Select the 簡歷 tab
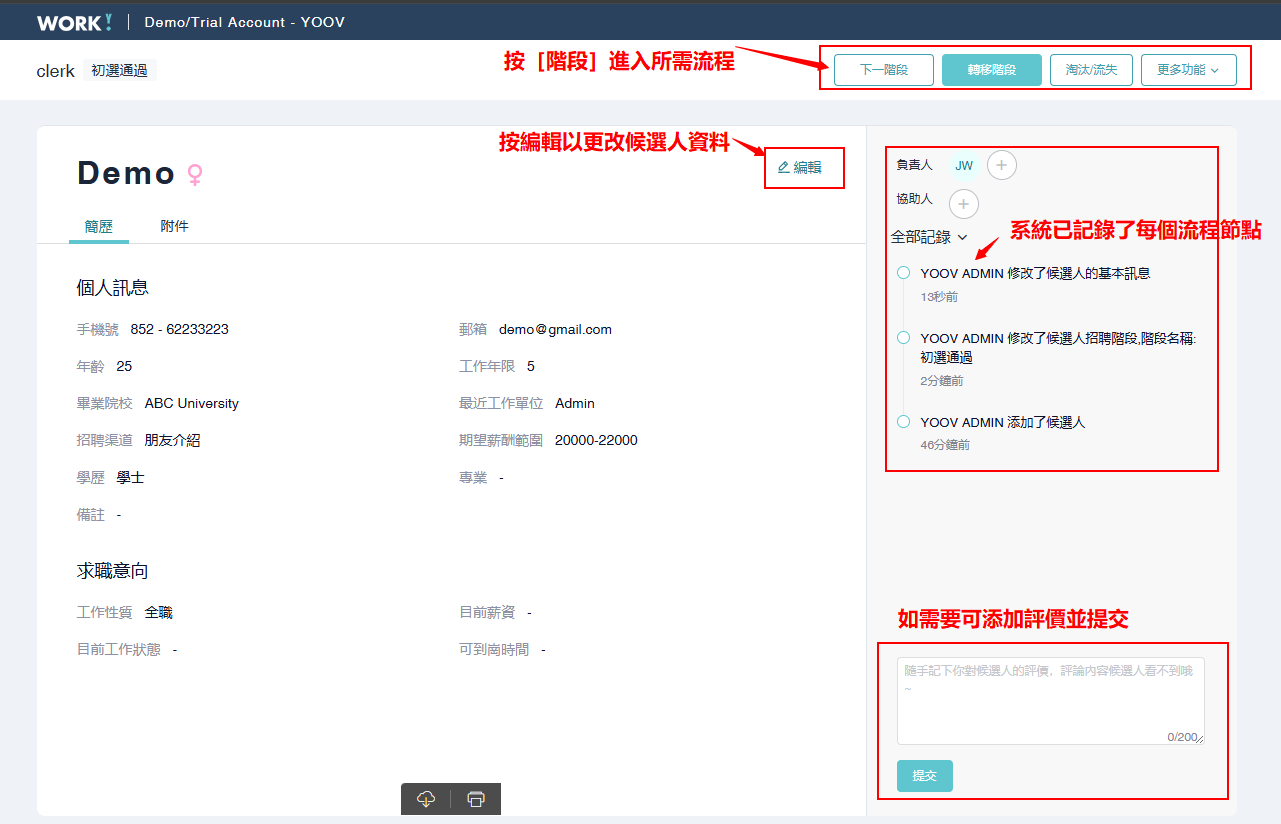This screenshot has width=1281, height=824. 98,226
